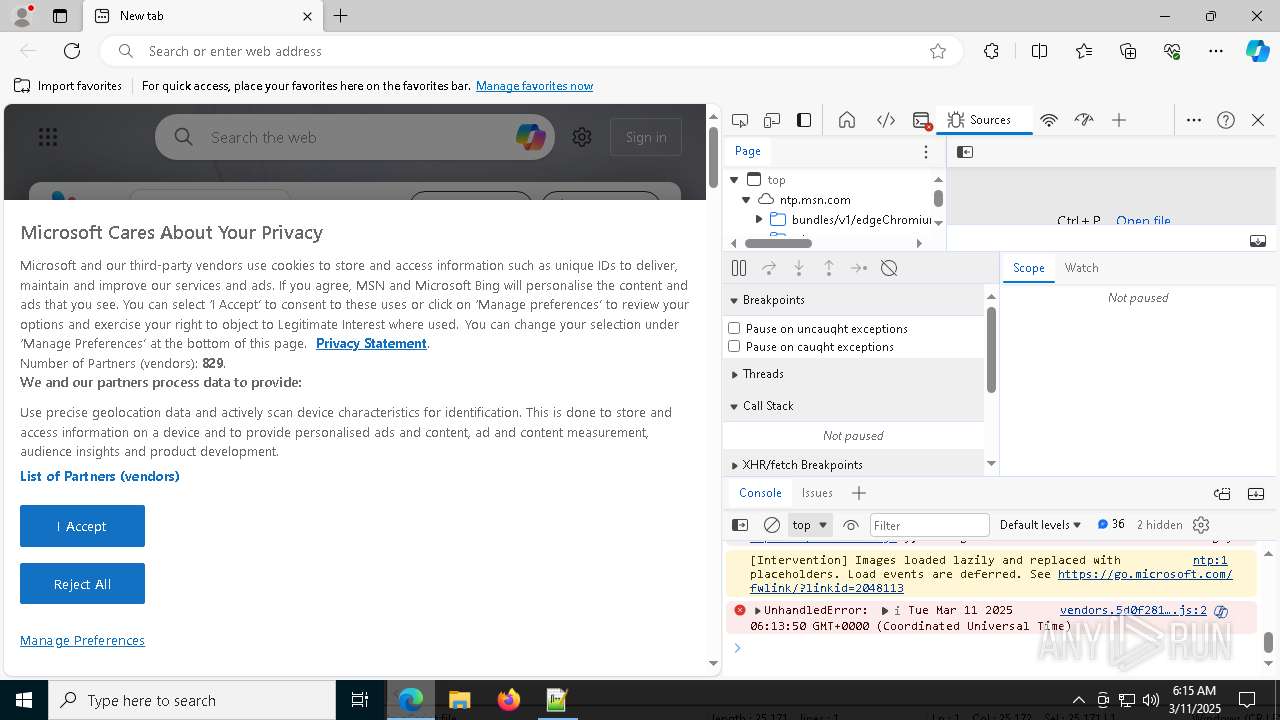Click the Sources navigator horizontal scrollbar

point(778,243)
